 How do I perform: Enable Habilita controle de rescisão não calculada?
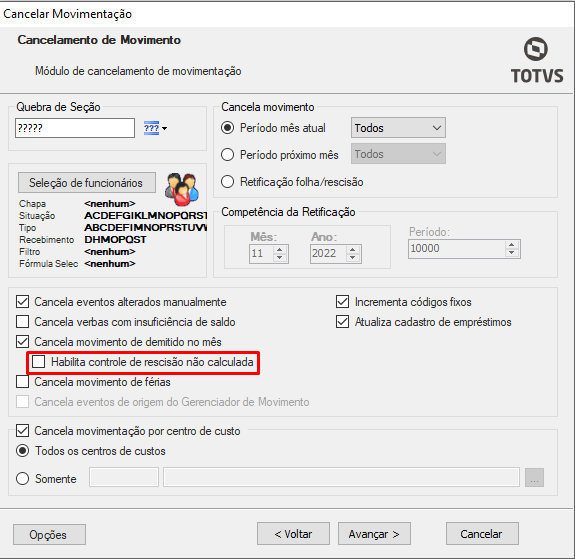tap(39, 362)
